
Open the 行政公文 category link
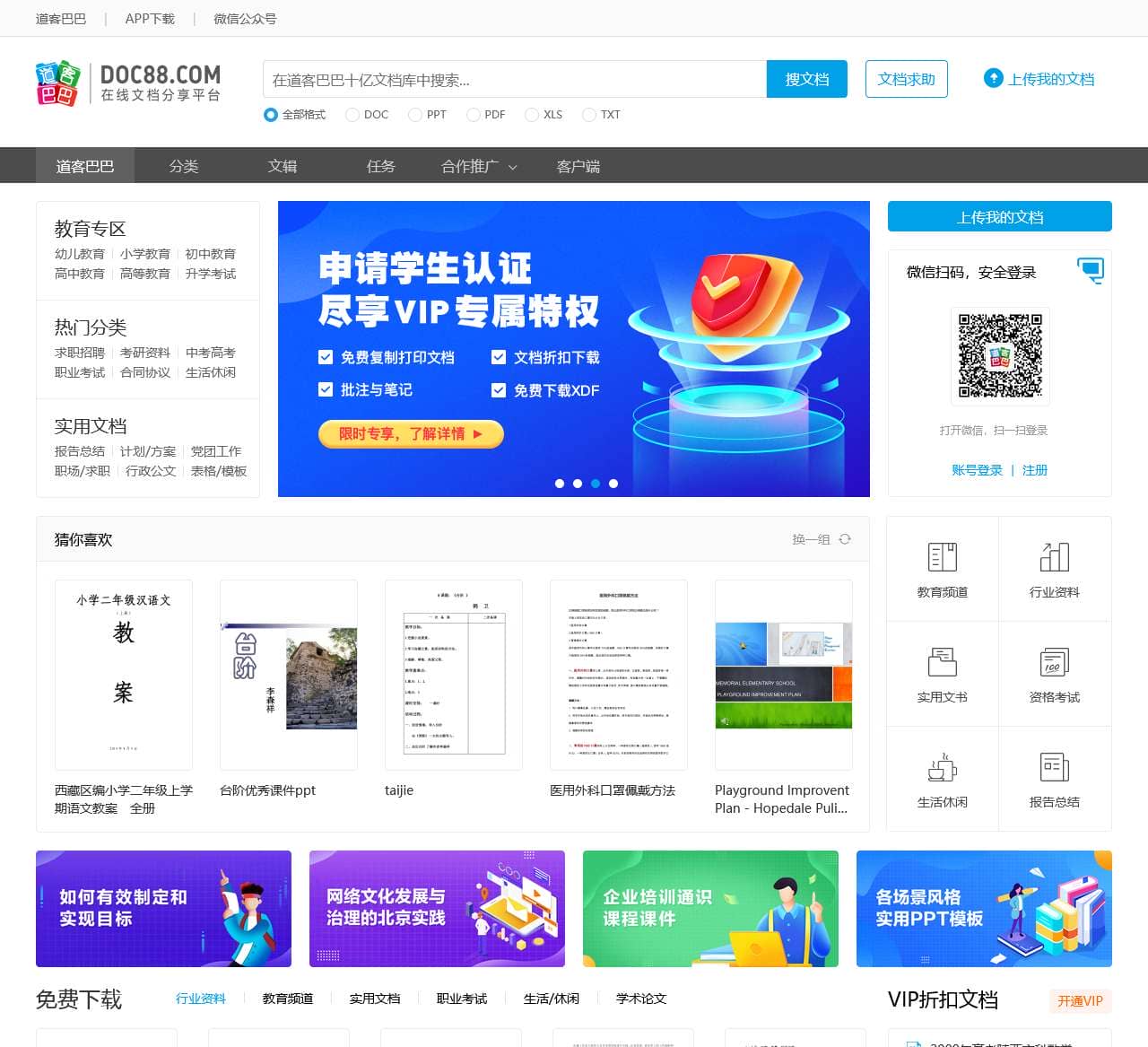(x=151, y=471)
